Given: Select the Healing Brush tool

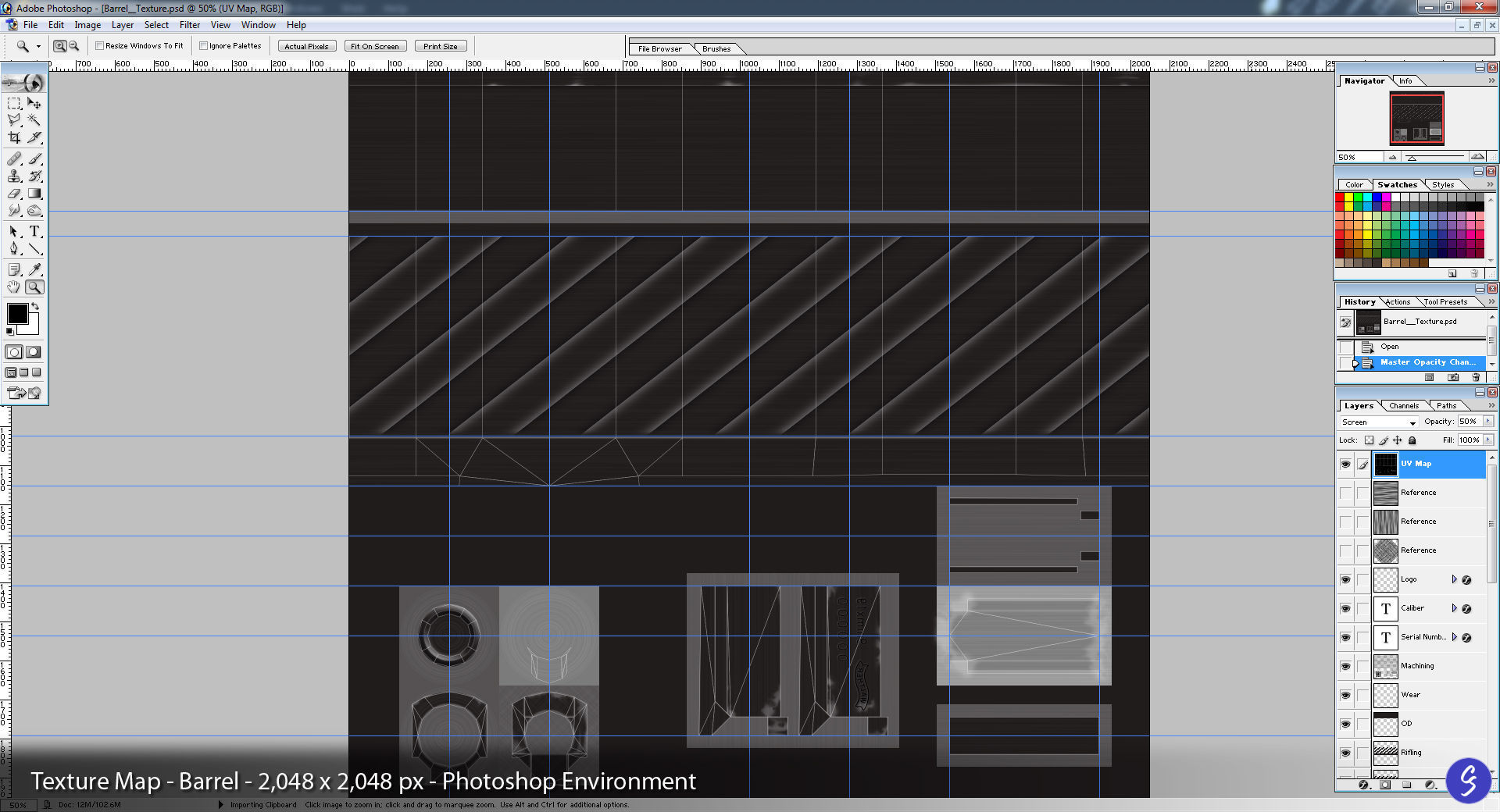Looking at the screenshot, I should pyautogui.click(x=14, y=158).
